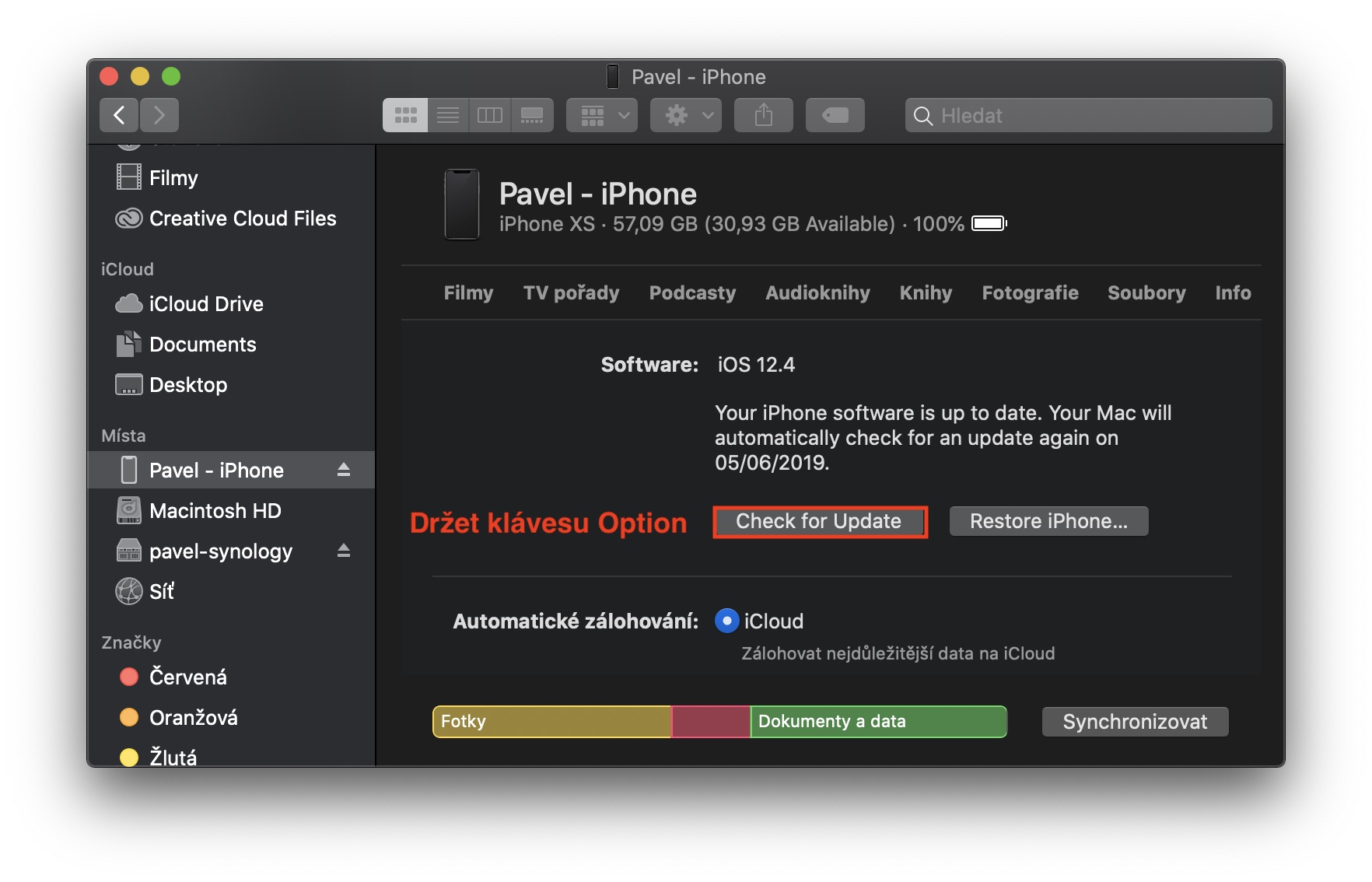Viewport: 1372px width, 882px height.
Task: Click the red storage bar segment
Action: click(x=711, y=722)
